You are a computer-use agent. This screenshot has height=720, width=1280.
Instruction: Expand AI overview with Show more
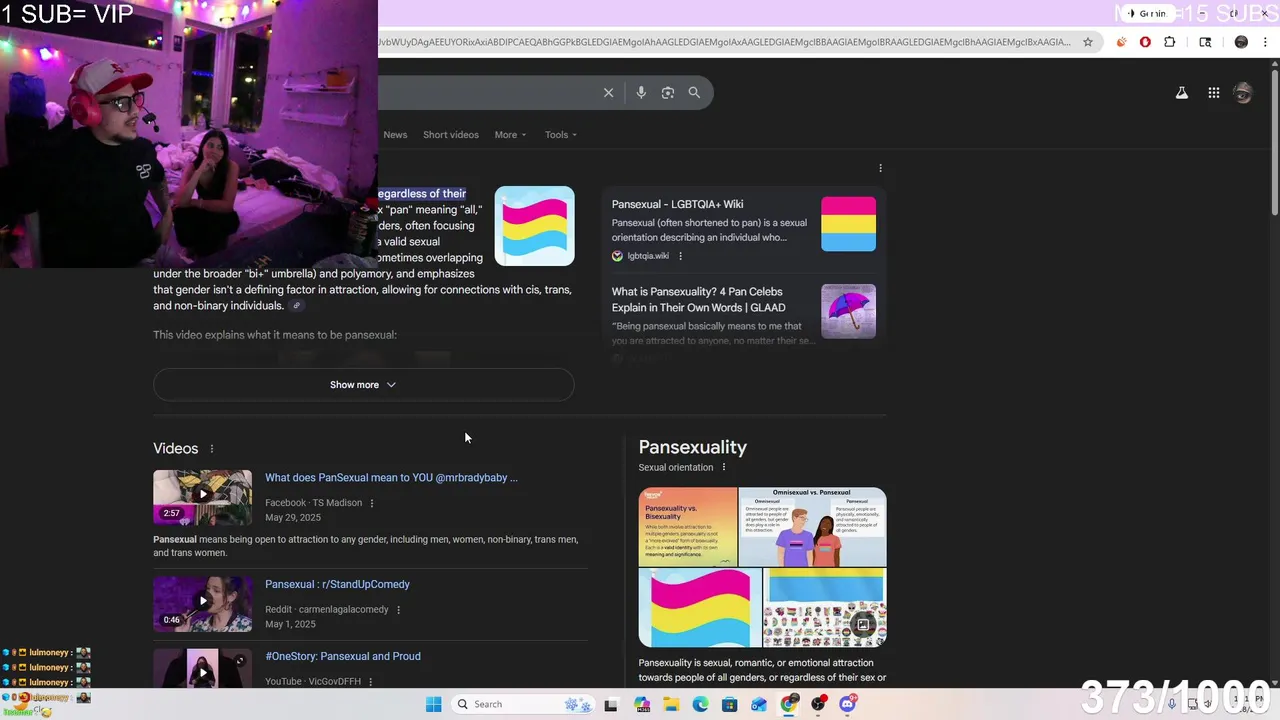363,385
